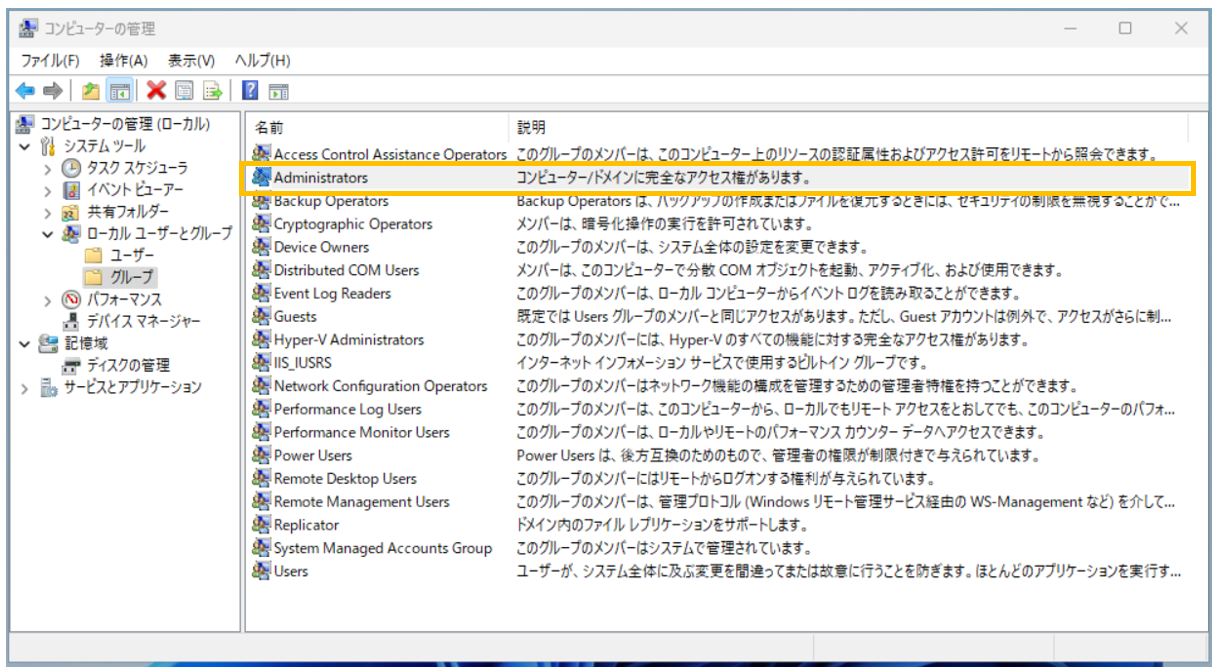
Task: Select the Power Users group icon
Action: click(x=261, y=455)
